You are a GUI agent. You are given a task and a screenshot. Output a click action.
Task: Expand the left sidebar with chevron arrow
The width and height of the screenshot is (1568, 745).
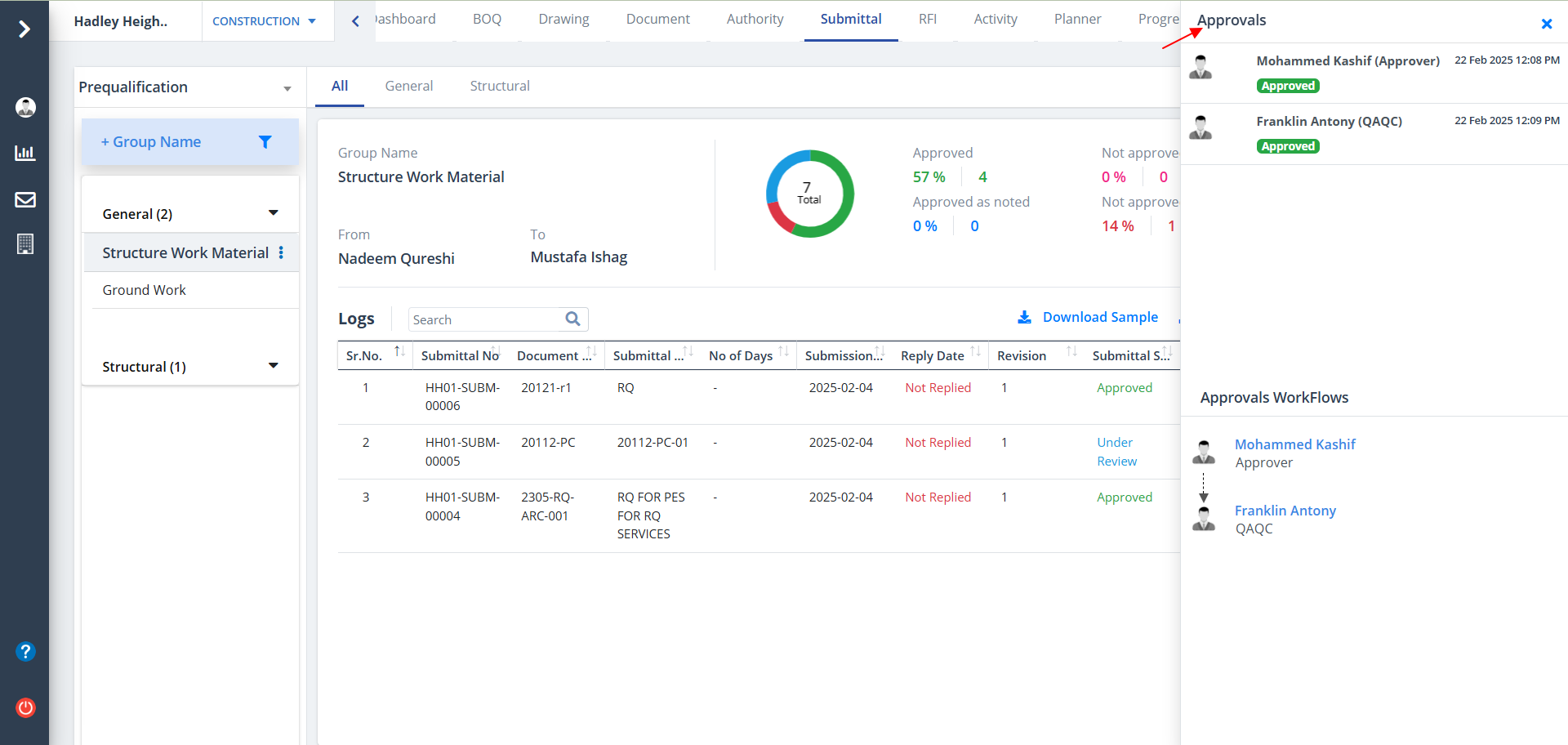[24, 29]
